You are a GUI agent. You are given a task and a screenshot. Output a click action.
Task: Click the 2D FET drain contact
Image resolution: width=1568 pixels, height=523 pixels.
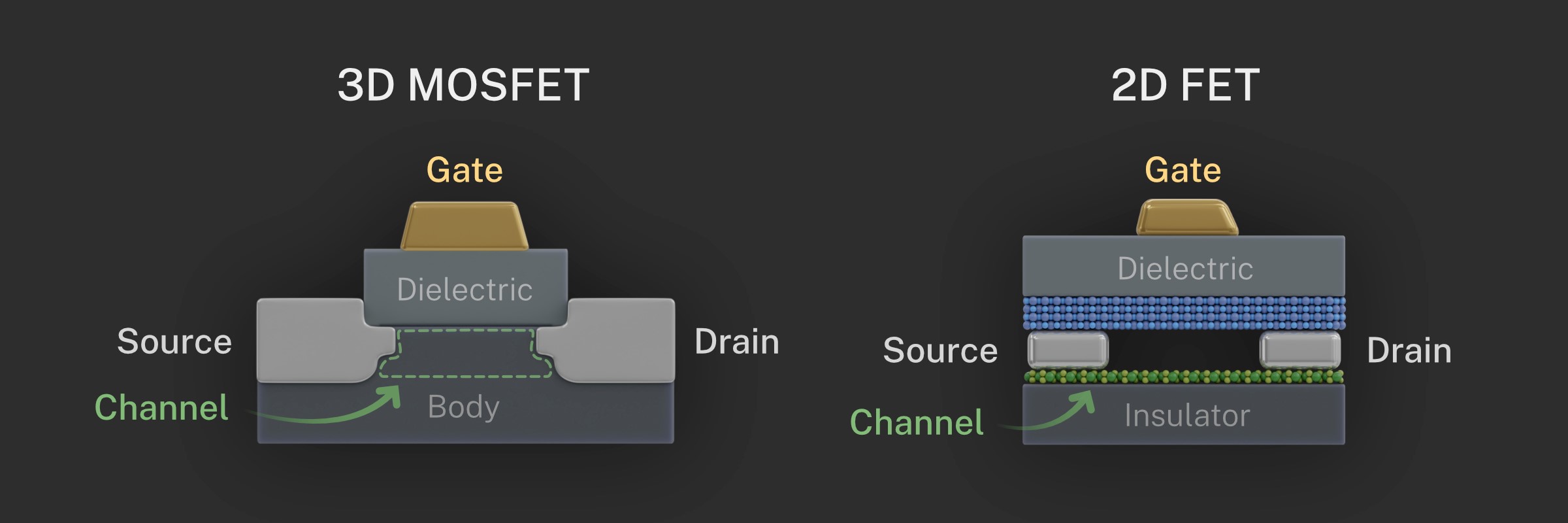pyautogui.click(x=1300, y=350)
